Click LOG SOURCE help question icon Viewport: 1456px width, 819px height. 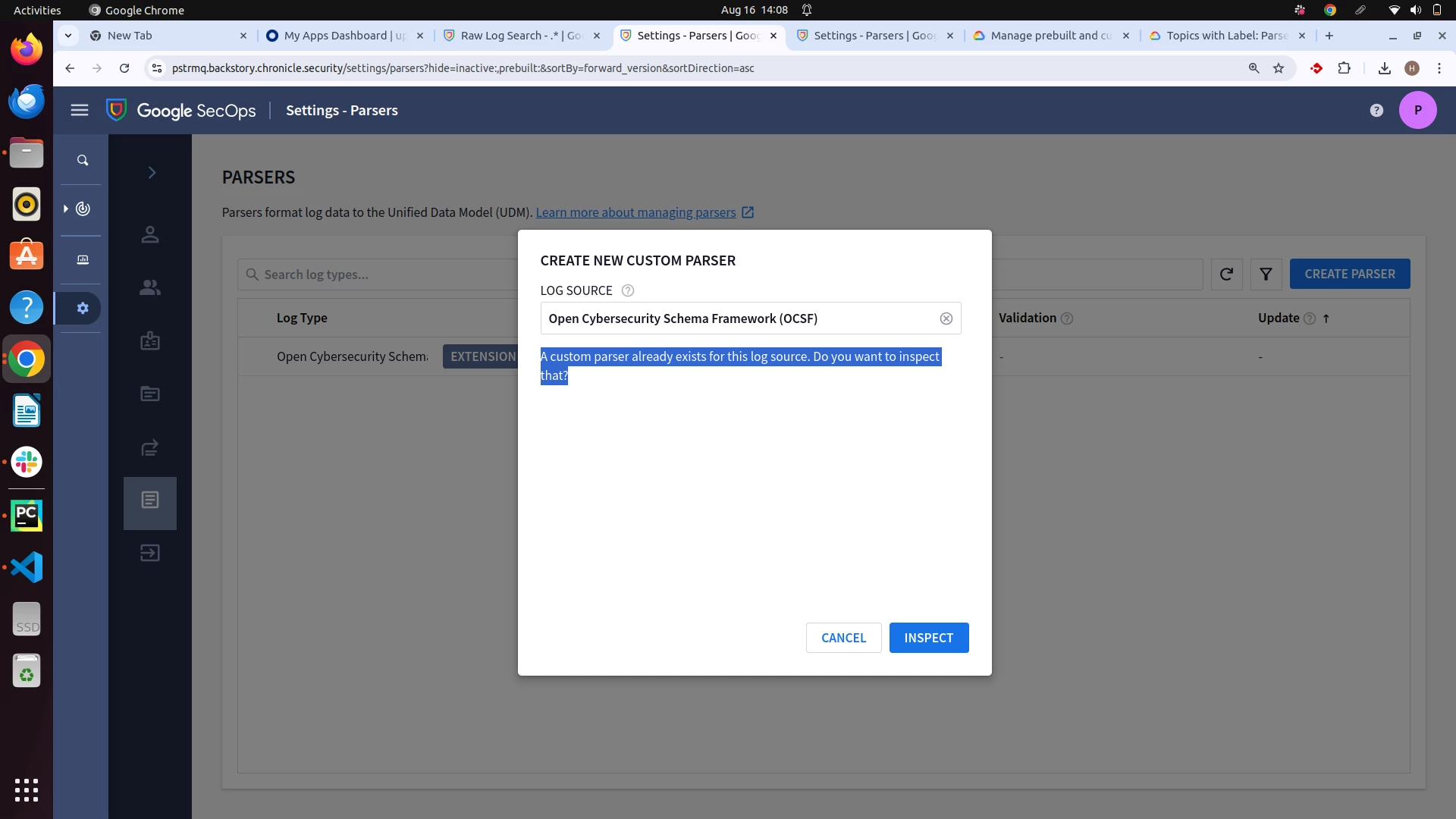627,290
